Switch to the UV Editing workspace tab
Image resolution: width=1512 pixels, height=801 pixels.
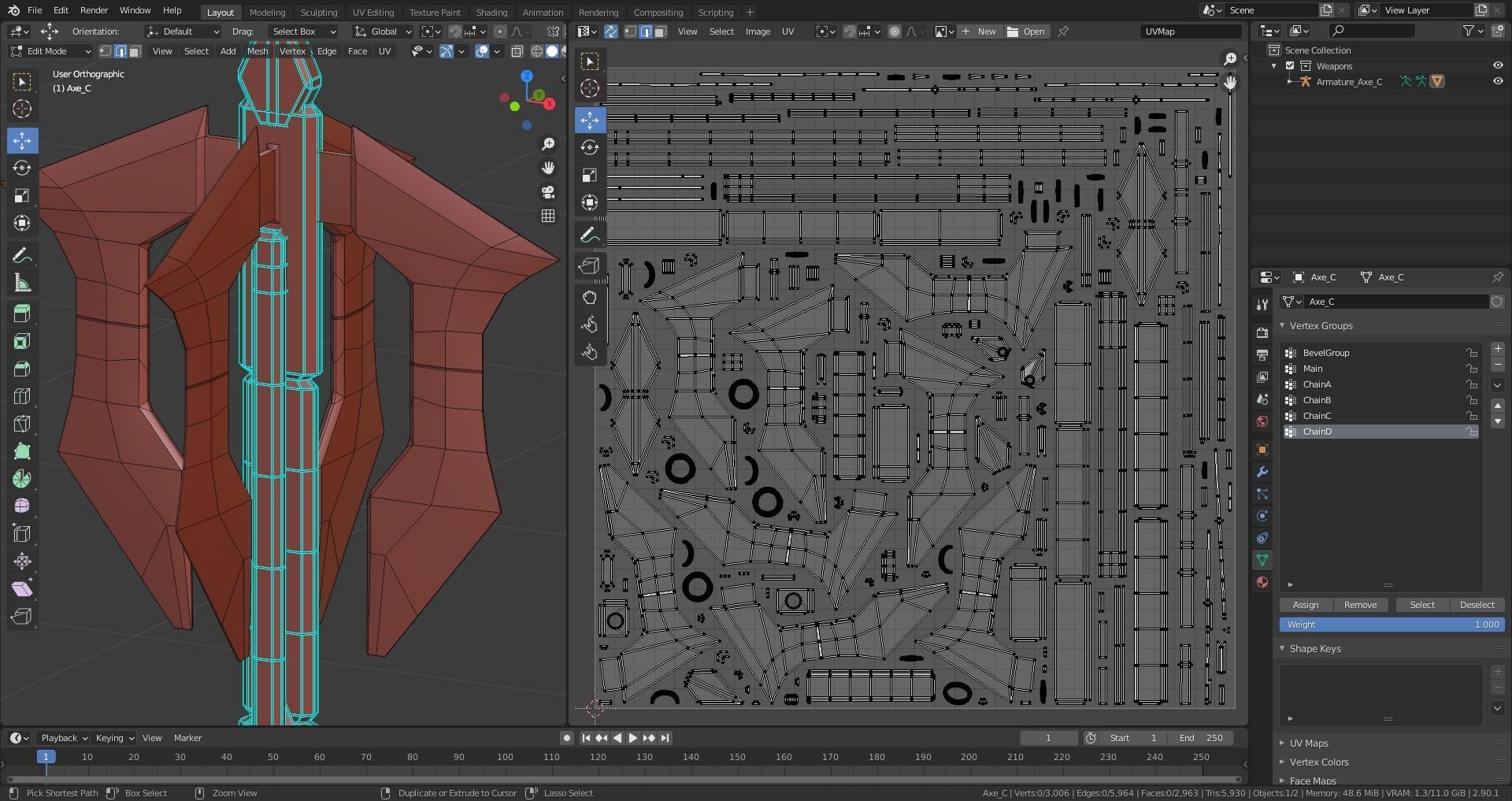pos(372,13)
